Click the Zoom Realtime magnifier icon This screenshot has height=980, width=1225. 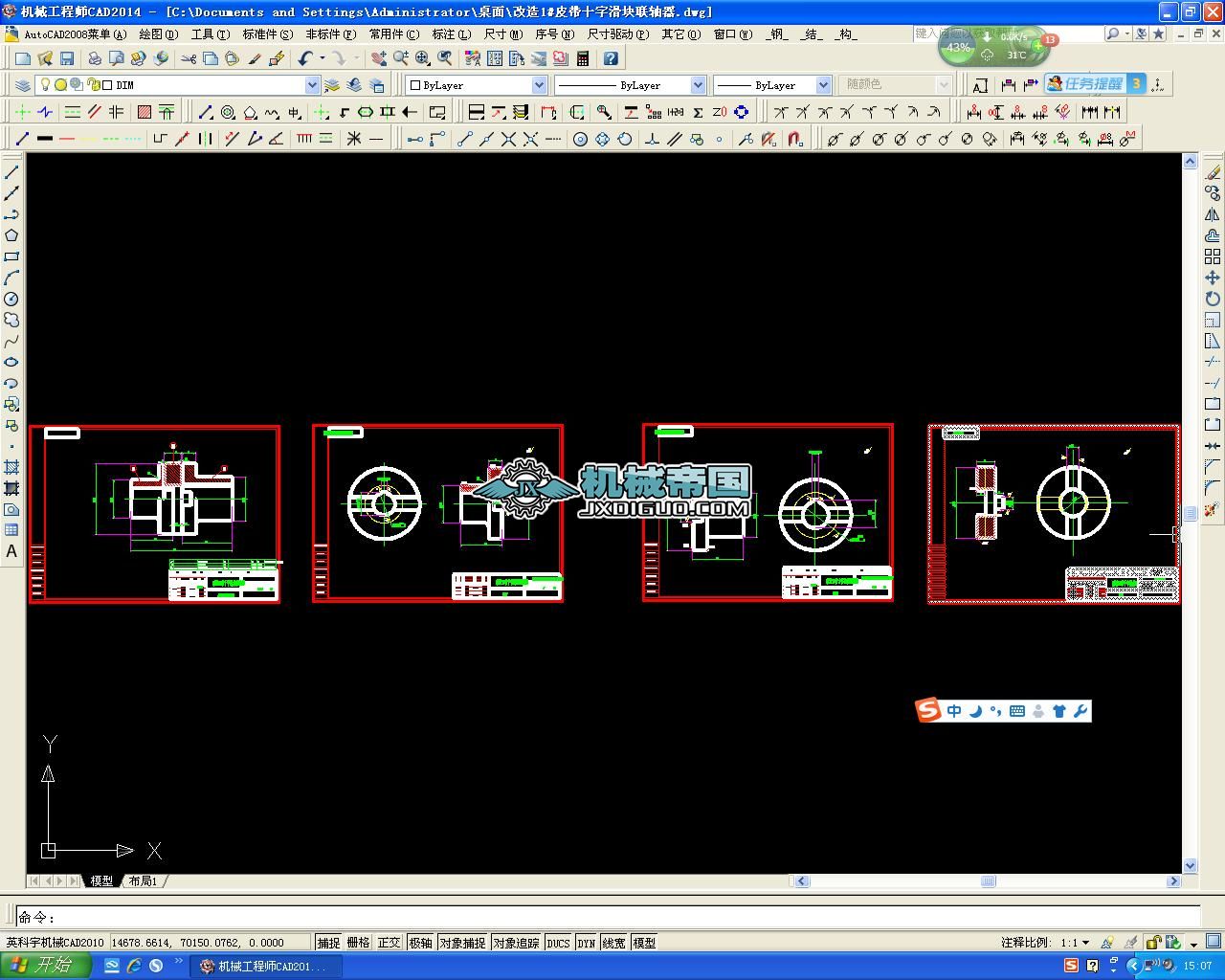point(401,58)
